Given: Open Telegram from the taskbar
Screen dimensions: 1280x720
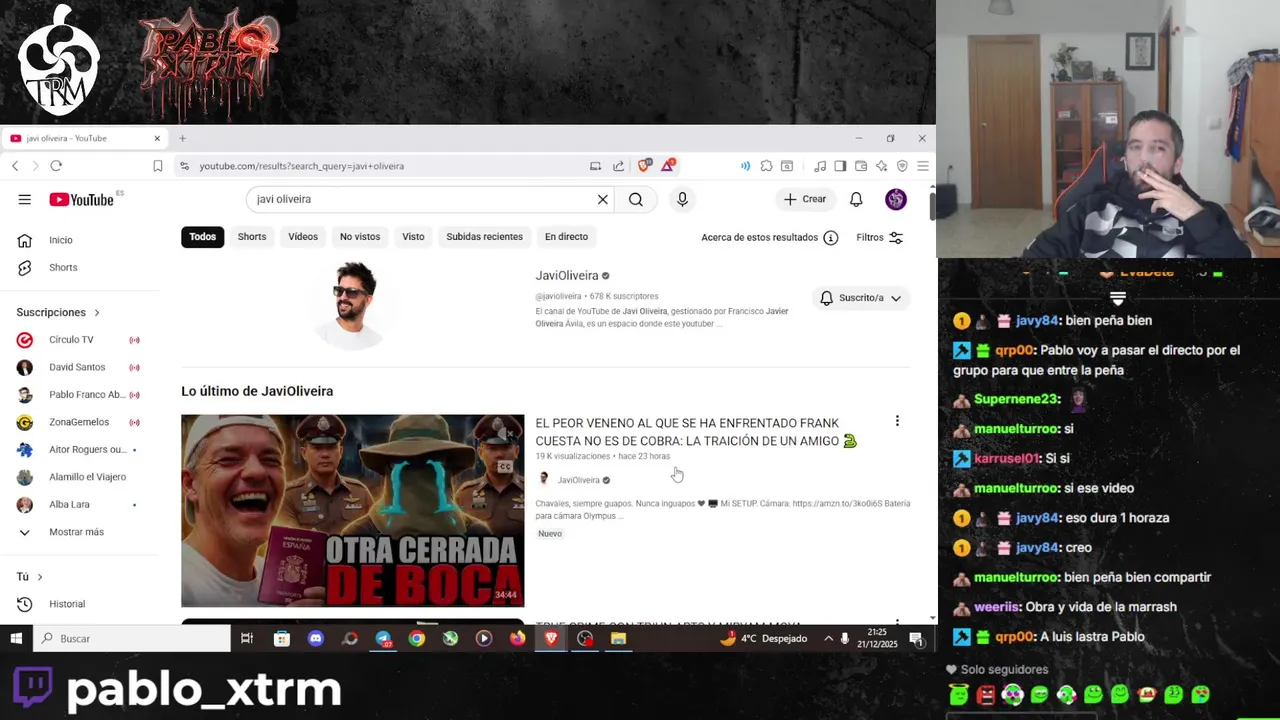Looking at the screenshot, I should (383, 638).
